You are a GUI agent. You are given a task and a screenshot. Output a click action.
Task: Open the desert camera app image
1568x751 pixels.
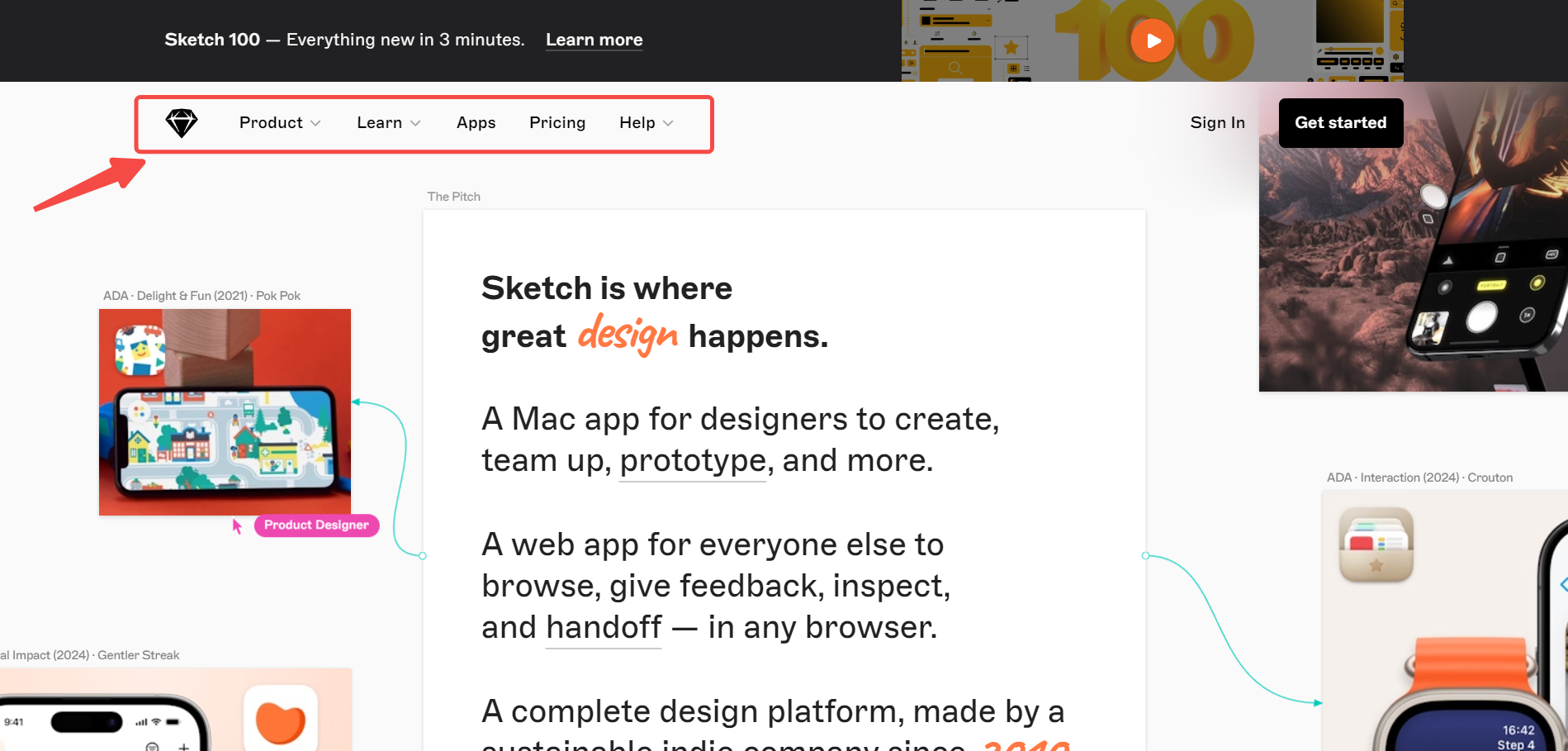coord(1414,237)
